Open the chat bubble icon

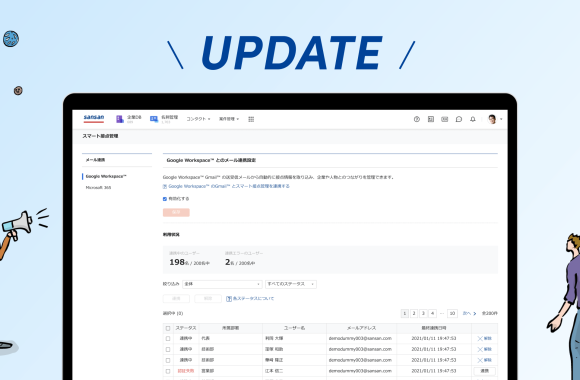[x=459, y=119]
